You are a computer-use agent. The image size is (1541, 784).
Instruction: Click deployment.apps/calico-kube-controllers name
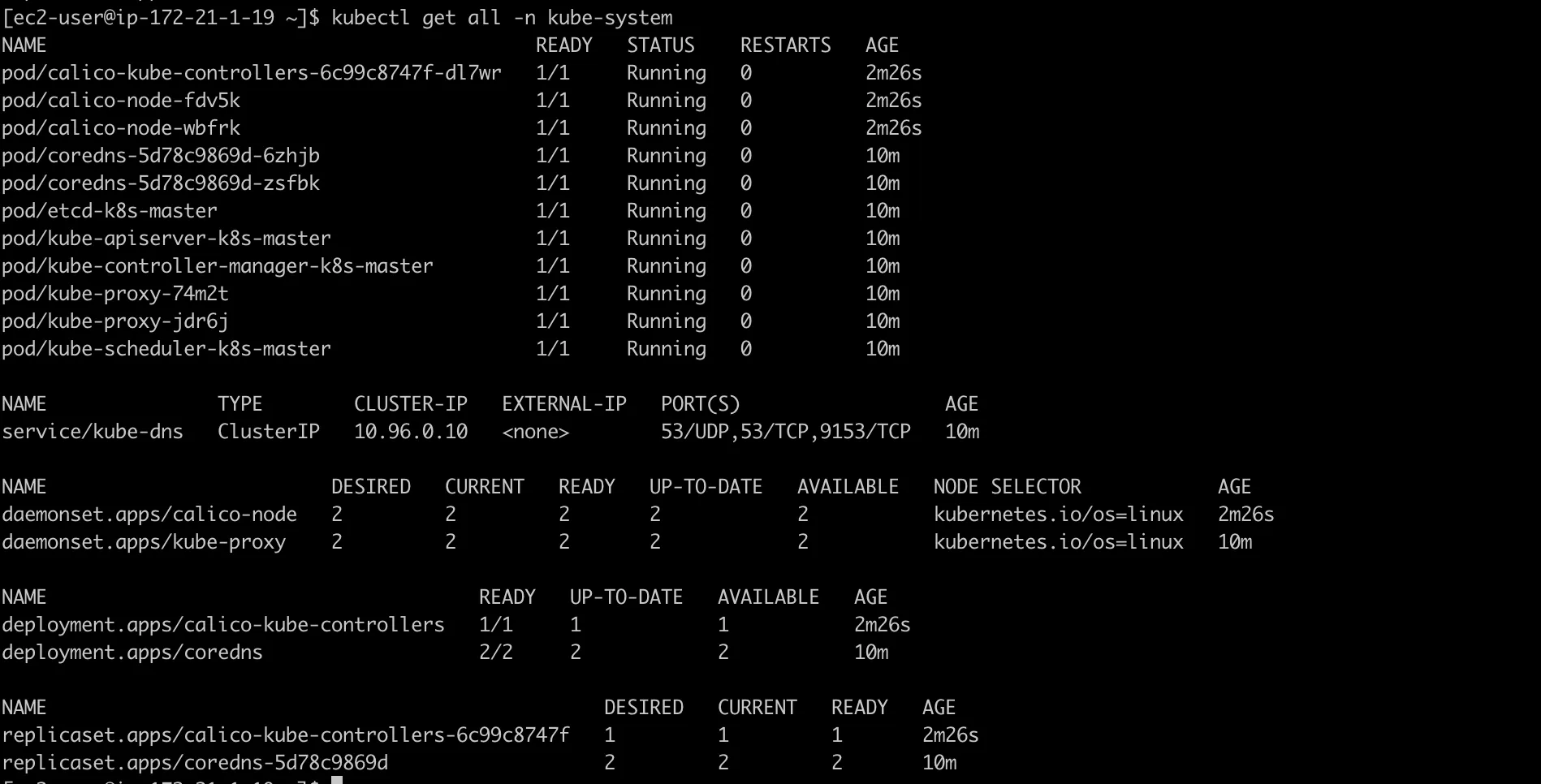[223, 625]
